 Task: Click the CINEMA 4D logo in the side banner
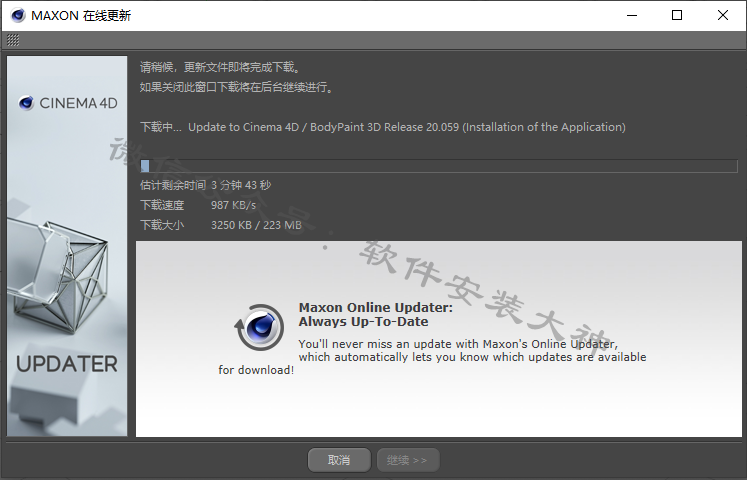(68, 103)
